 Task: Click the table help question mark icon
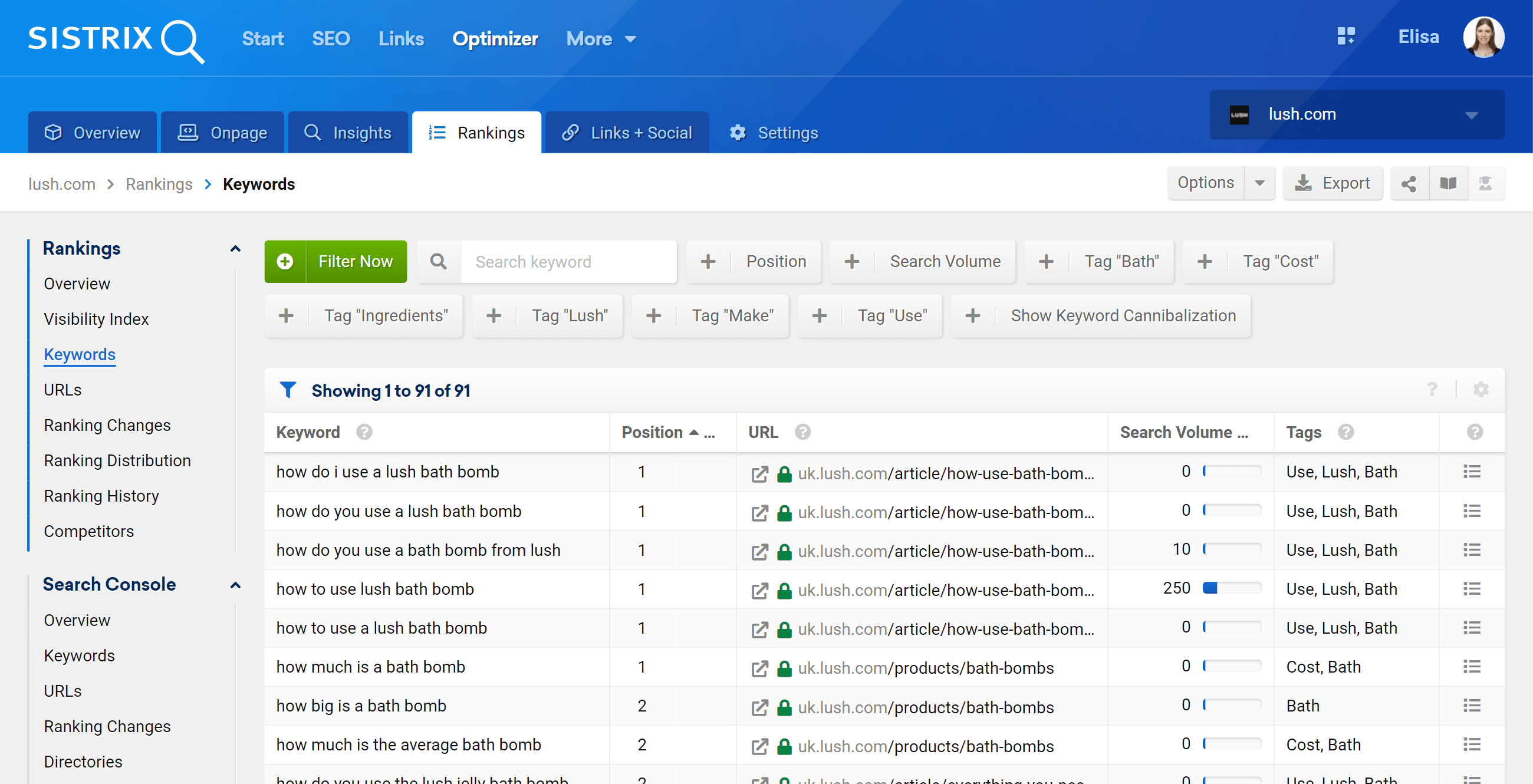tap(1432, 390)
